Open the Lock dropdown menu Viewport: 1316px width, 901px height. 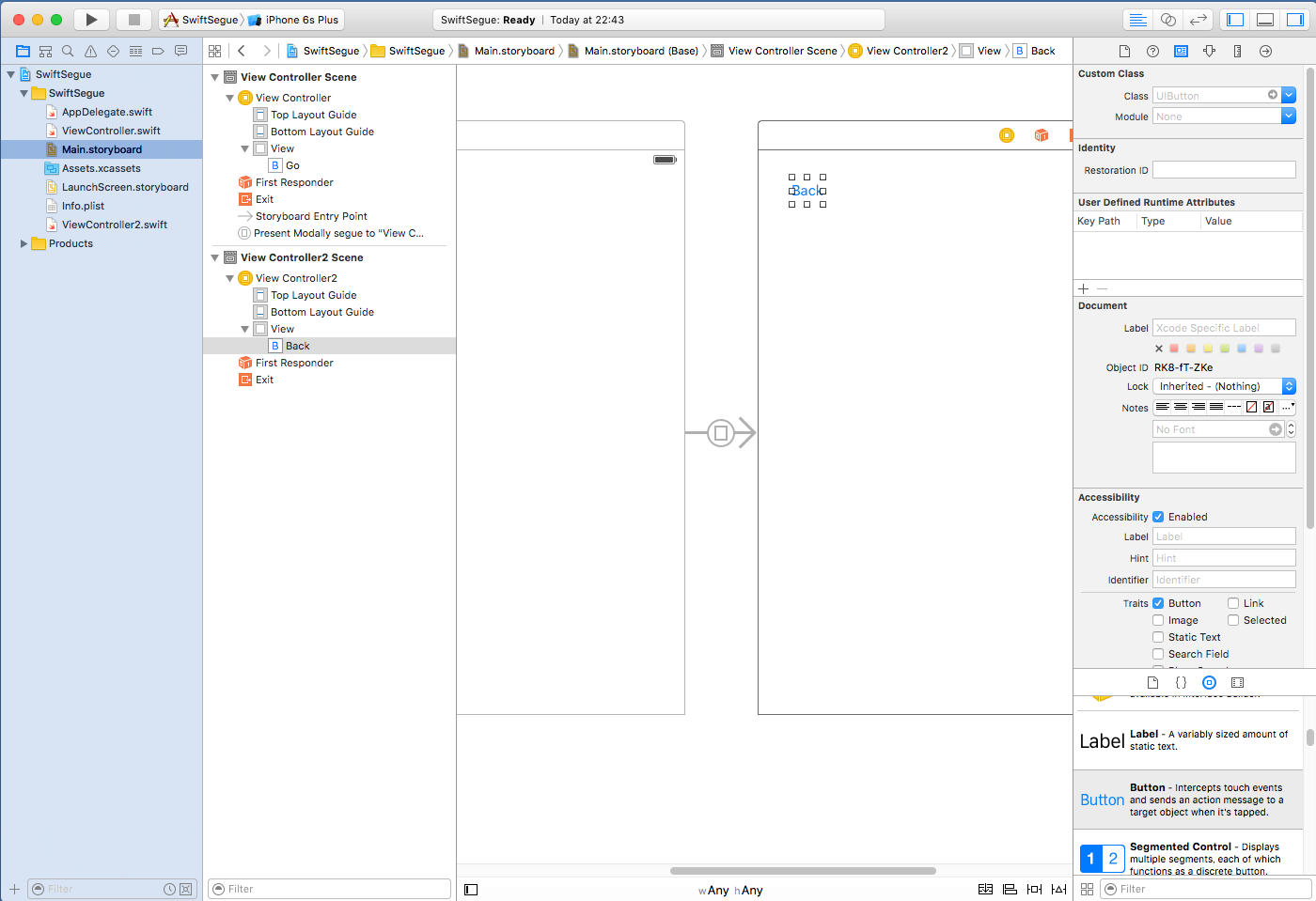point(1224,386)
